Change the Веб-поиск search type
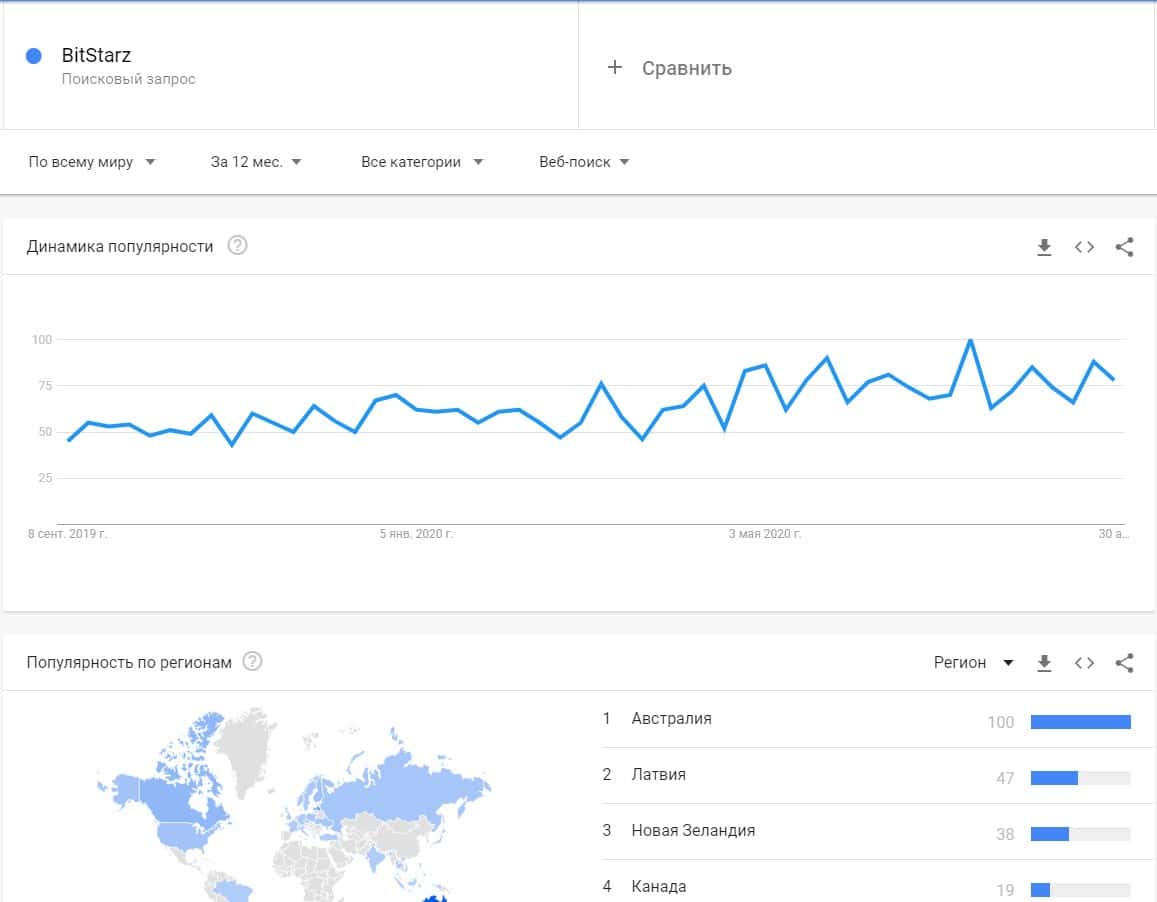Screen dimensions: 1157x902 pos(584,162)
